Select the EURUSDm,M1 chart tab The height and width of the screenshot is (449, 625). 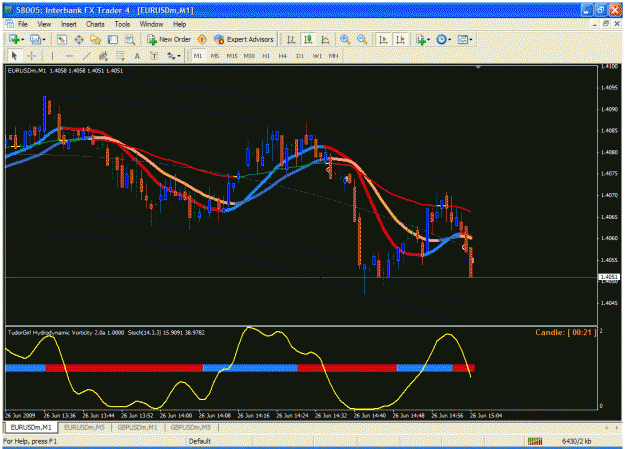[31, 427]
